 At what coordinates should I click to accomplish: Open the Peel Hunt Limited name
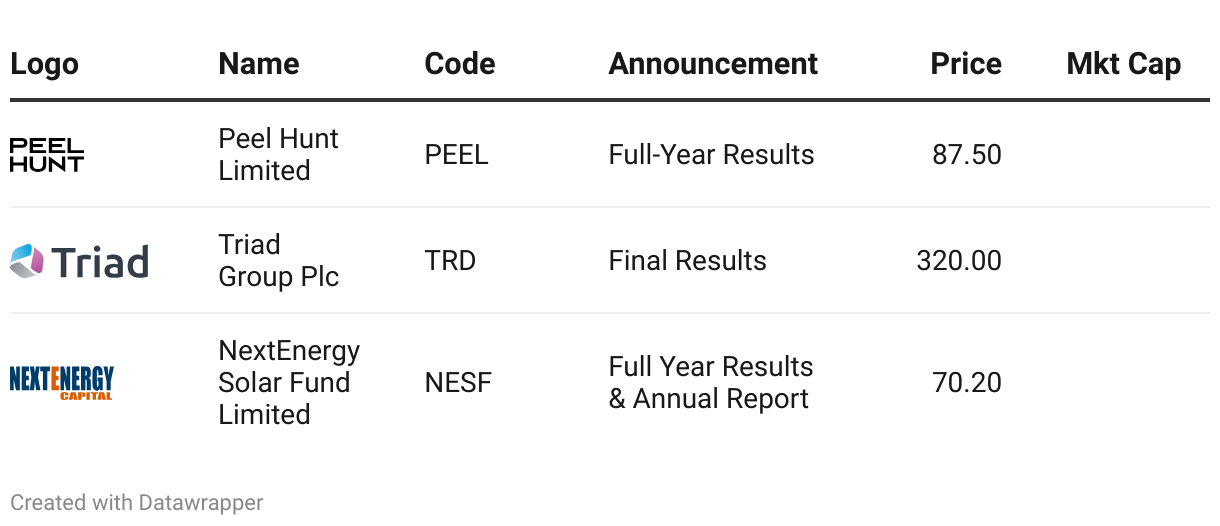click(x=279, y=155)
